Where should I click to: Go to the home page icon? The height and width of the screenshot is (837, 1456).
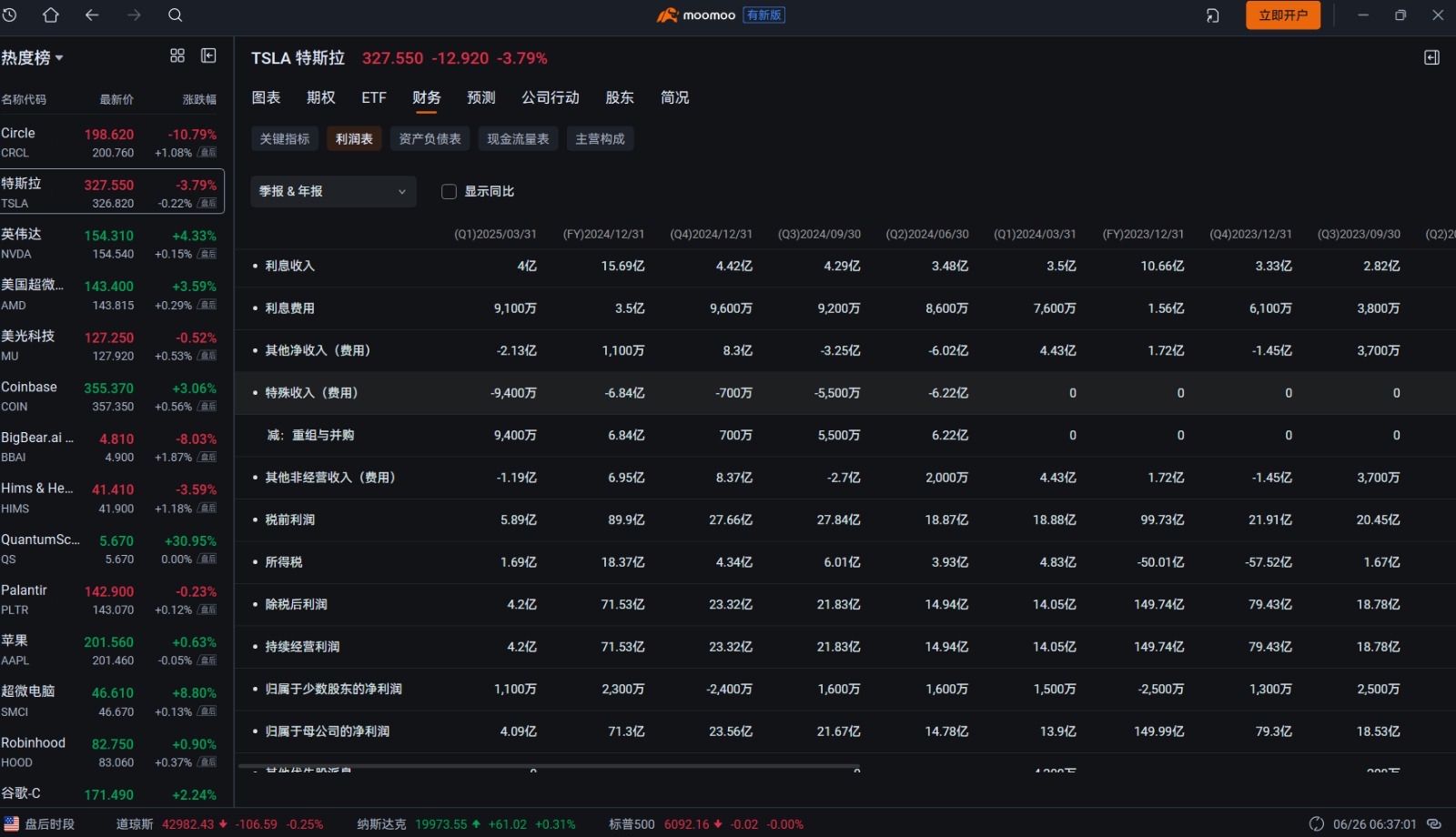[x=51, y=15]
